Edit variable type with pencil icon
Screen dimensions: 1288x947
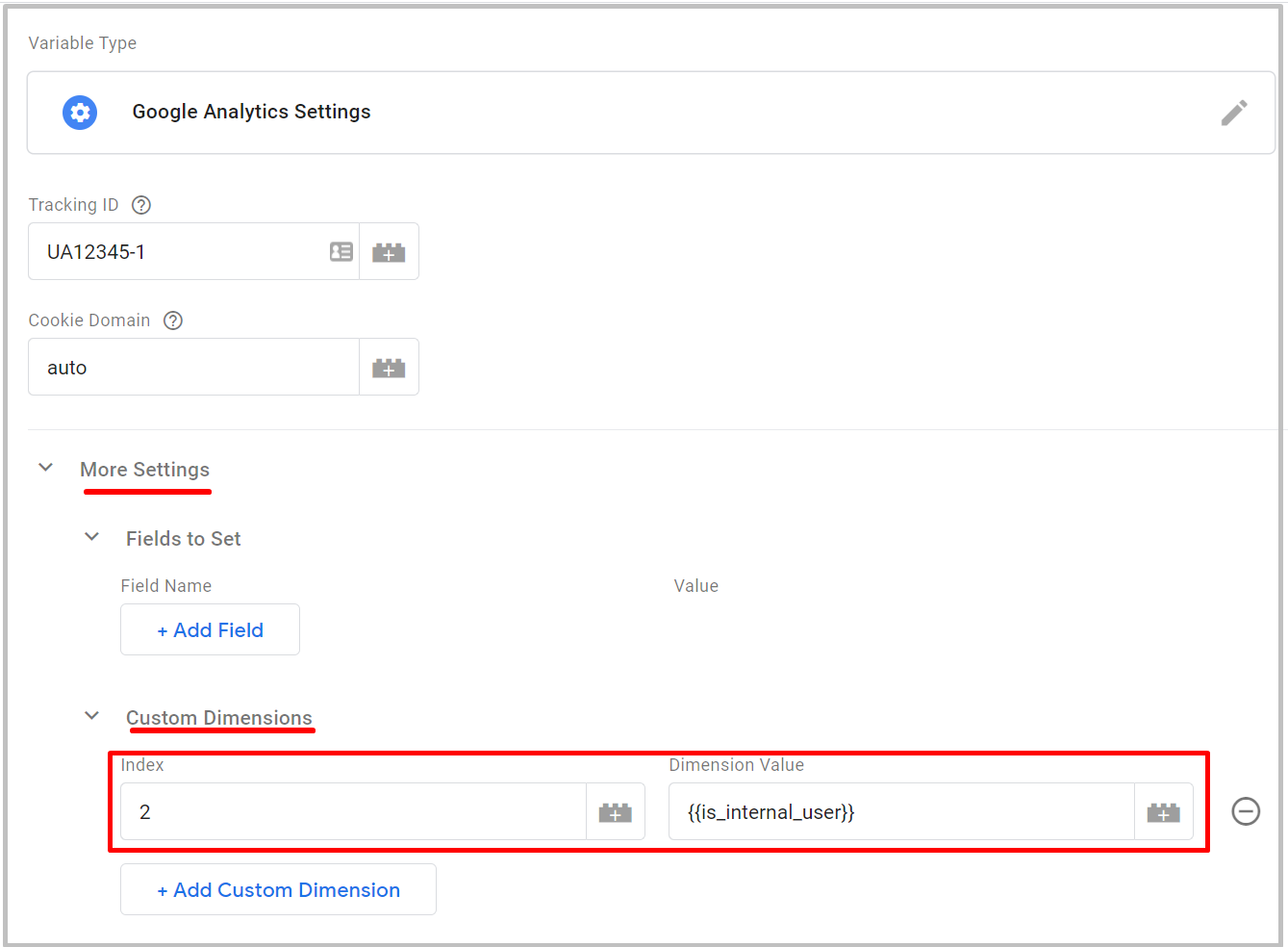click(1234, 113)
